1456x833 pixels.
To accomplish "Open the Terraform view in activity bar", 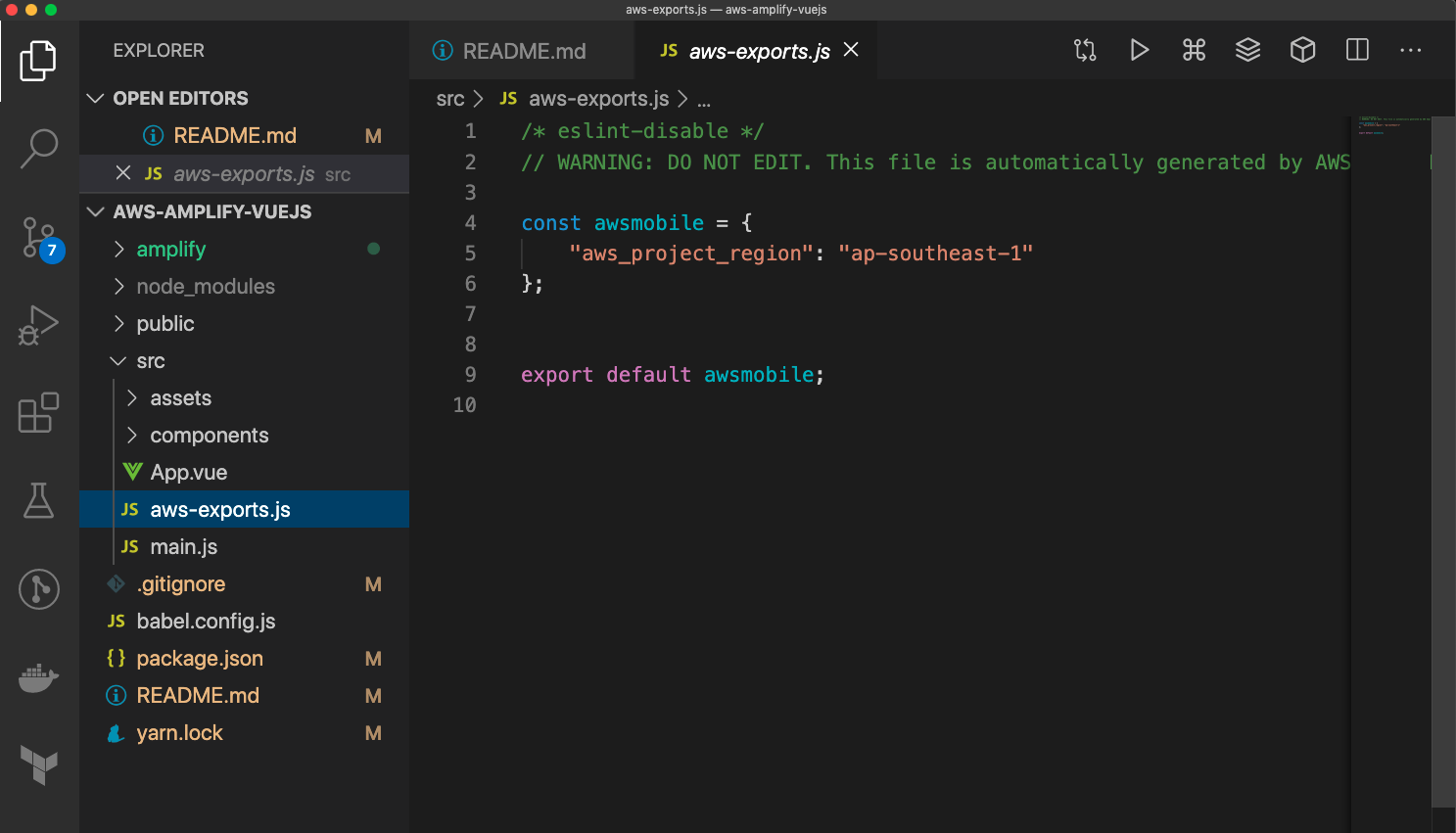I will (x=39, y=764).
